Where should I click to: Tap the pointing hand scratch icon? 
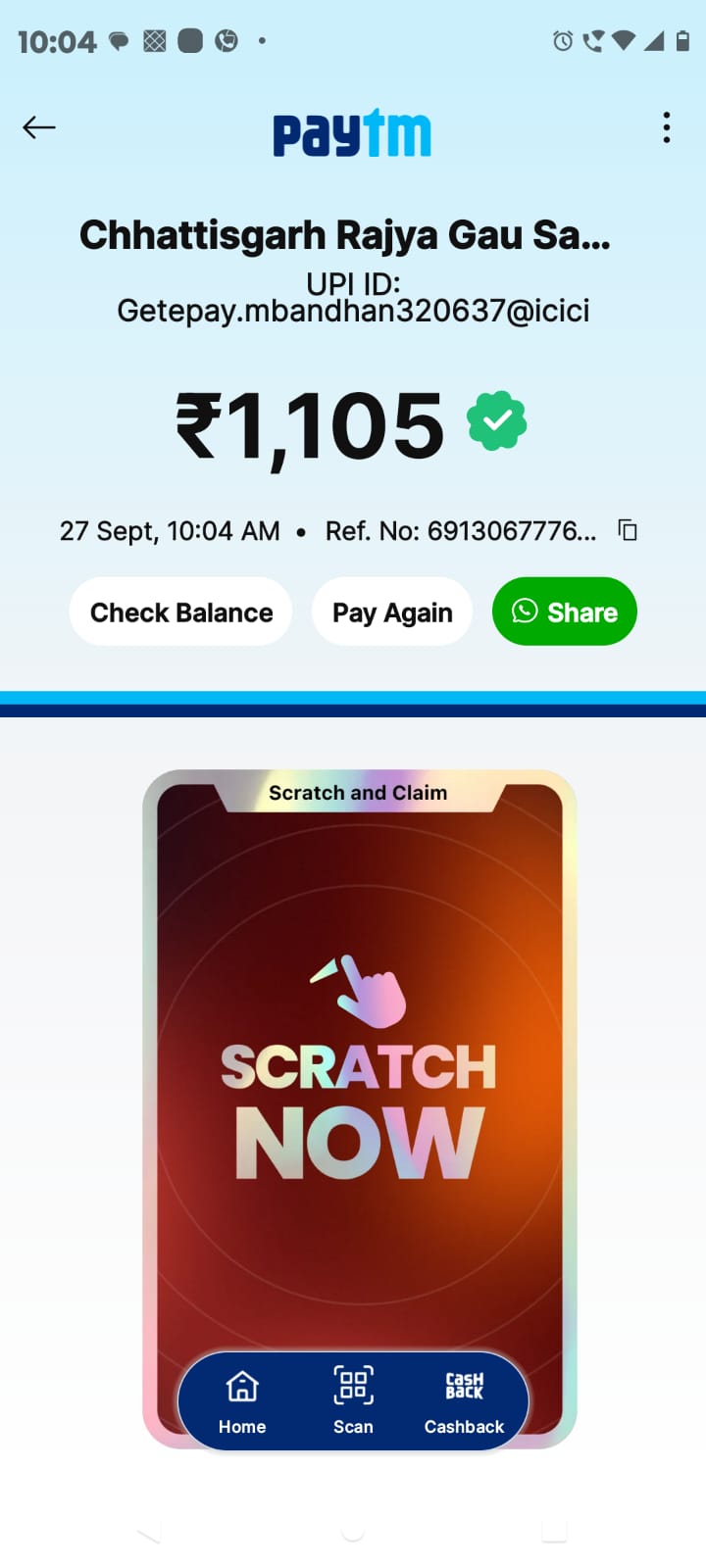coord(359,991)
